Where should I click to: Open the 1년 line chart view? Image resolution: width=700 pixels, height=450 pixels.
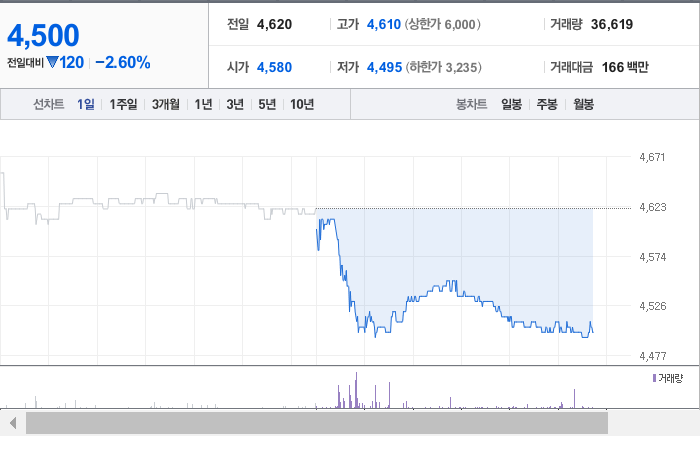tap(203, 104)
